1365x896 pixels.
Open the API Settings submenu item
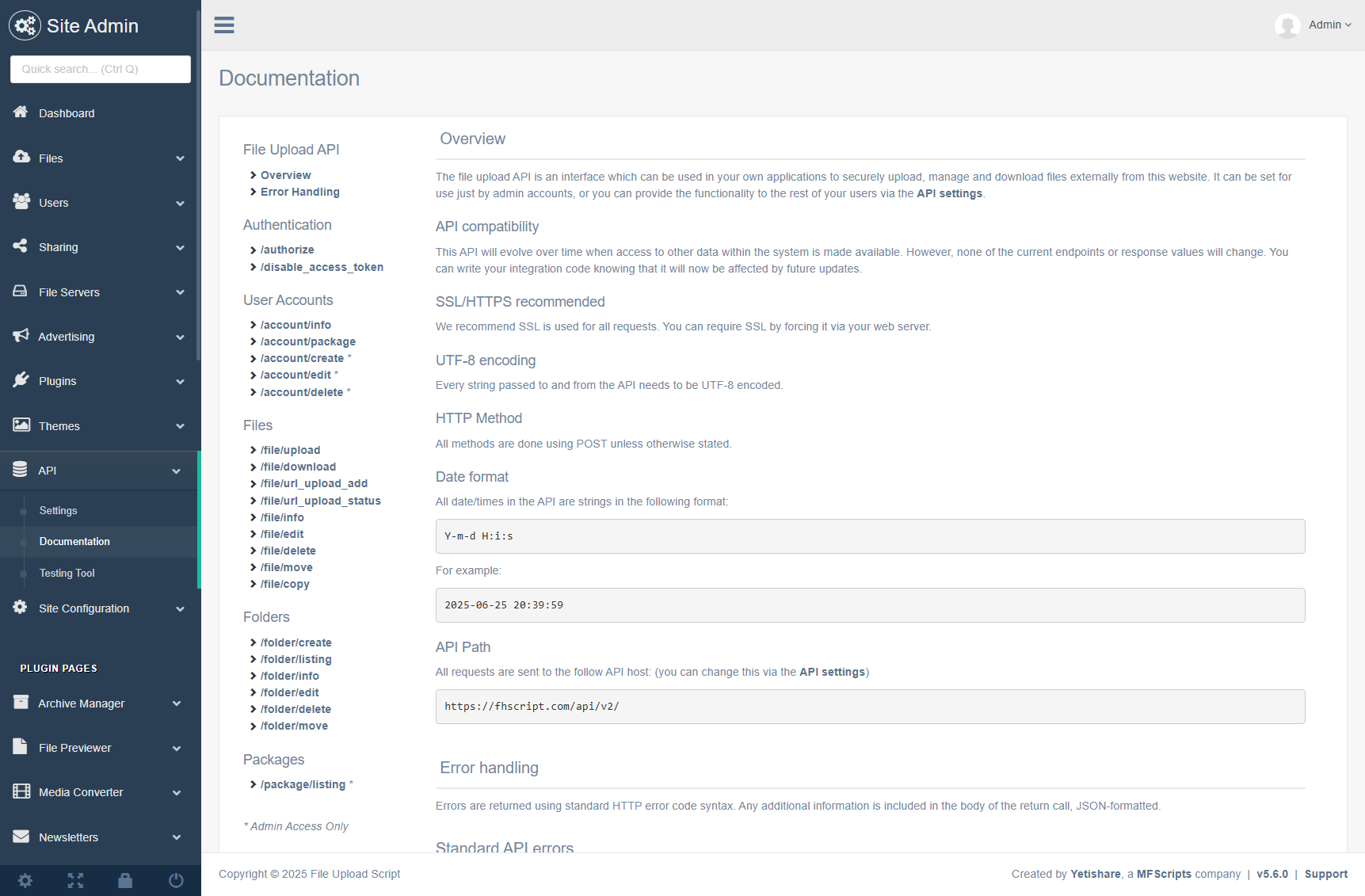point(59,511)
